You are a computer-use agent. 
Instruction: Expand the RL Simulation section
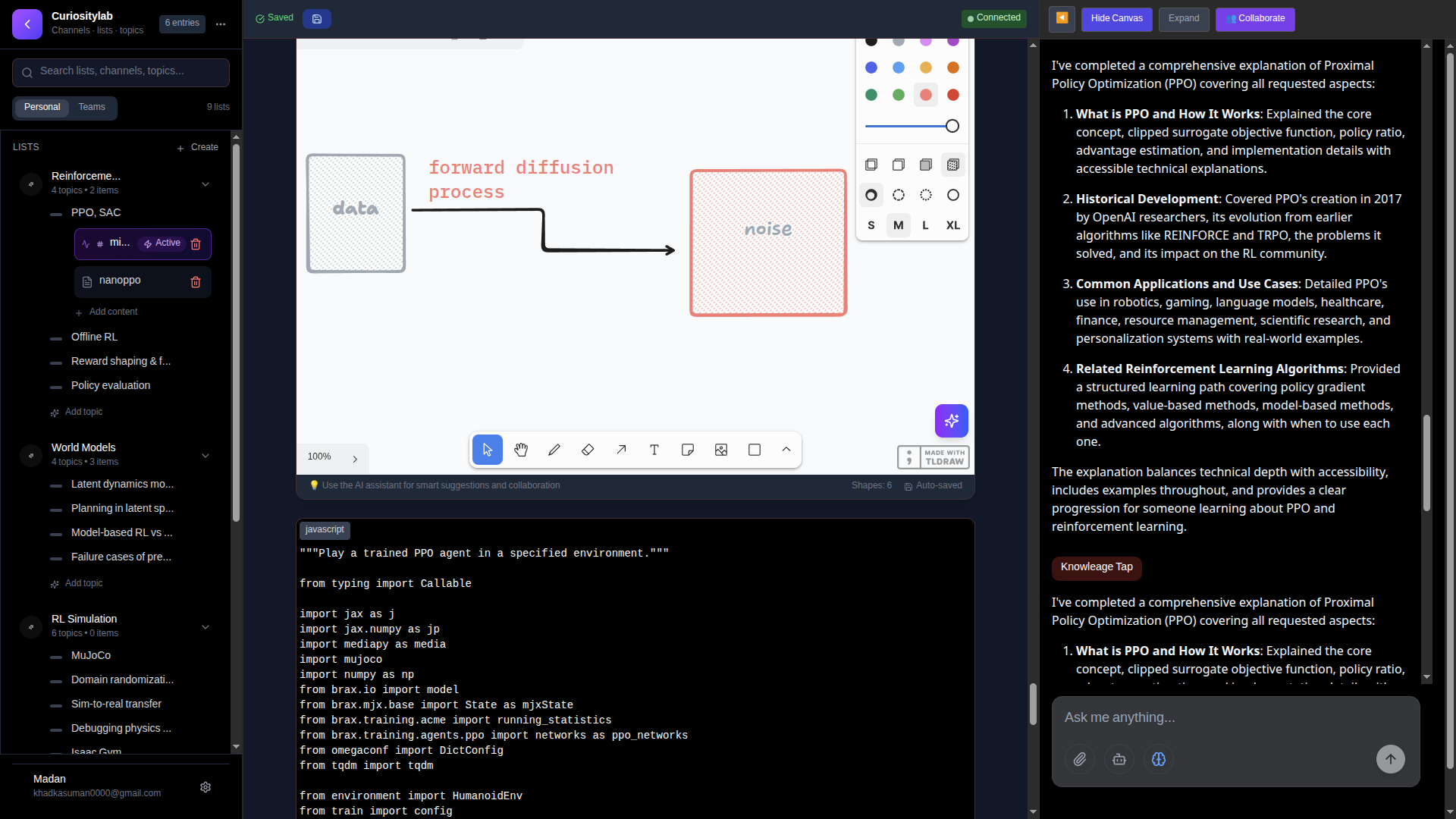point(206,627)
